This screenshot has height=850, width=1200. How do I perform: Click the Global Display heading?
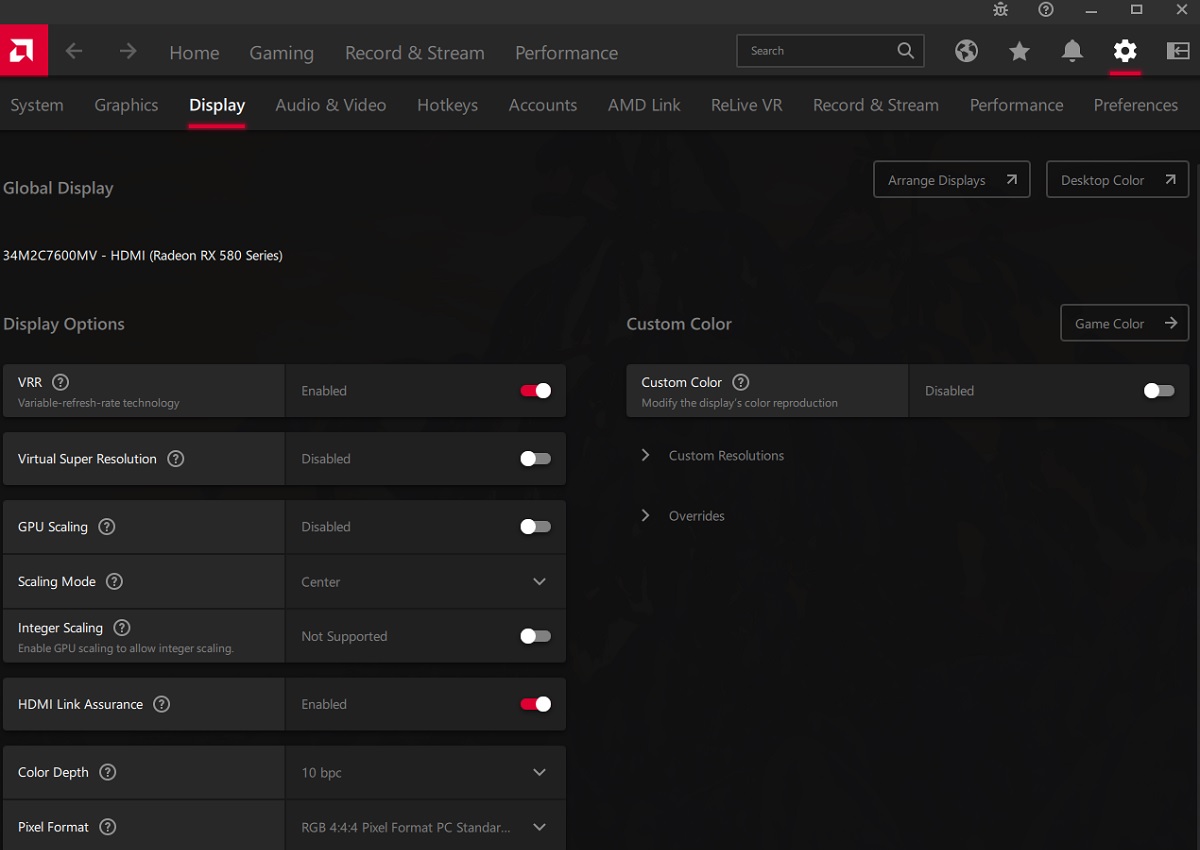[58, 188]
